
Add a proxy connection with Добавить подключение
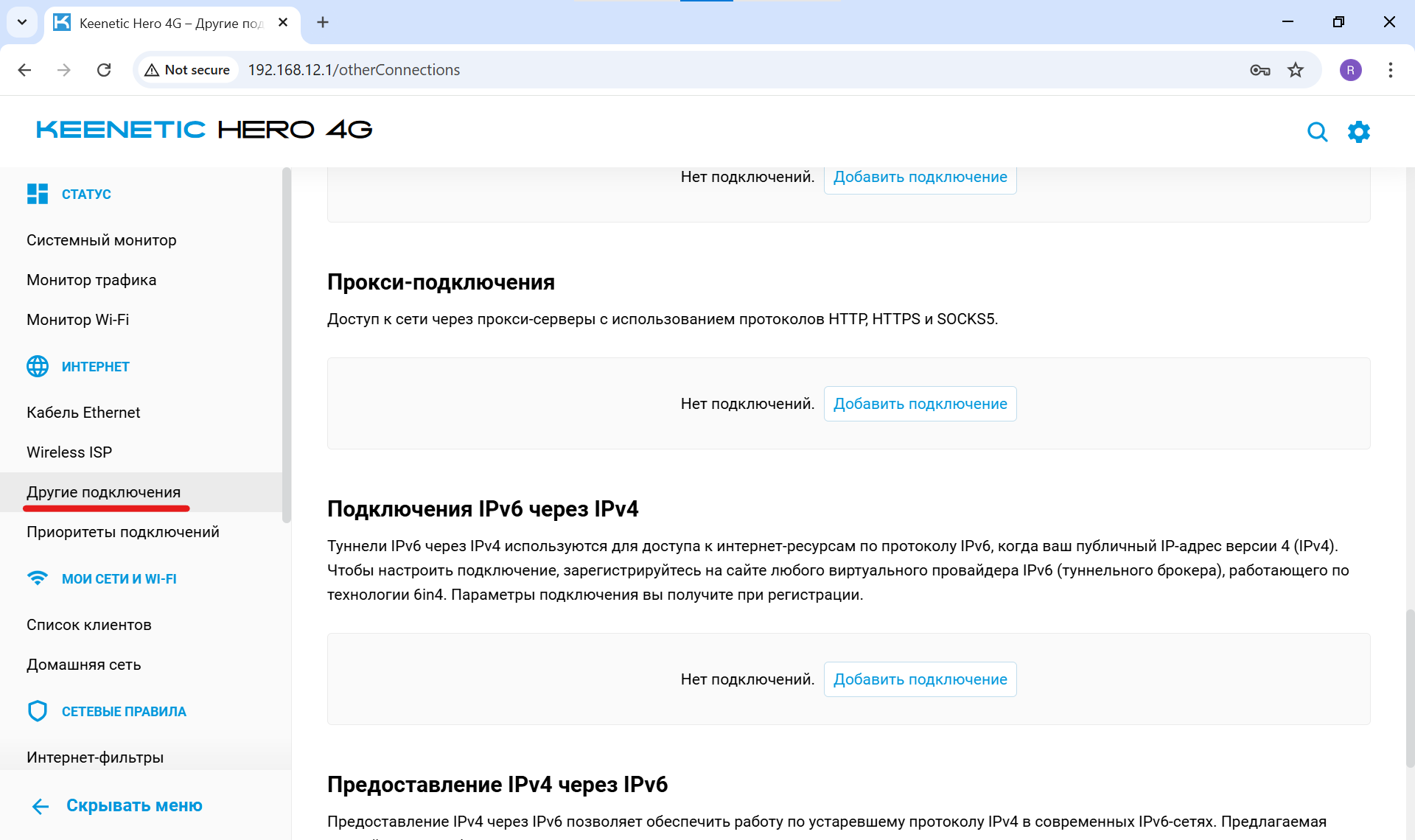[920, 403]
